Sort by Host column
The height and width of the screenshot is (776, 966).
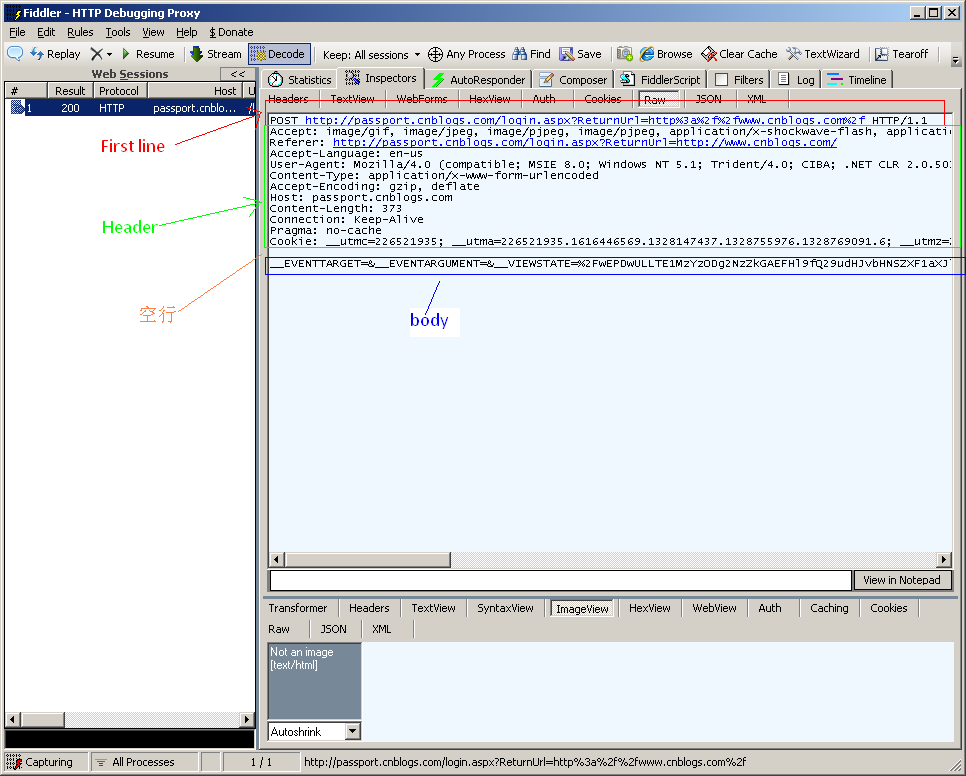(x=195, y=91)
